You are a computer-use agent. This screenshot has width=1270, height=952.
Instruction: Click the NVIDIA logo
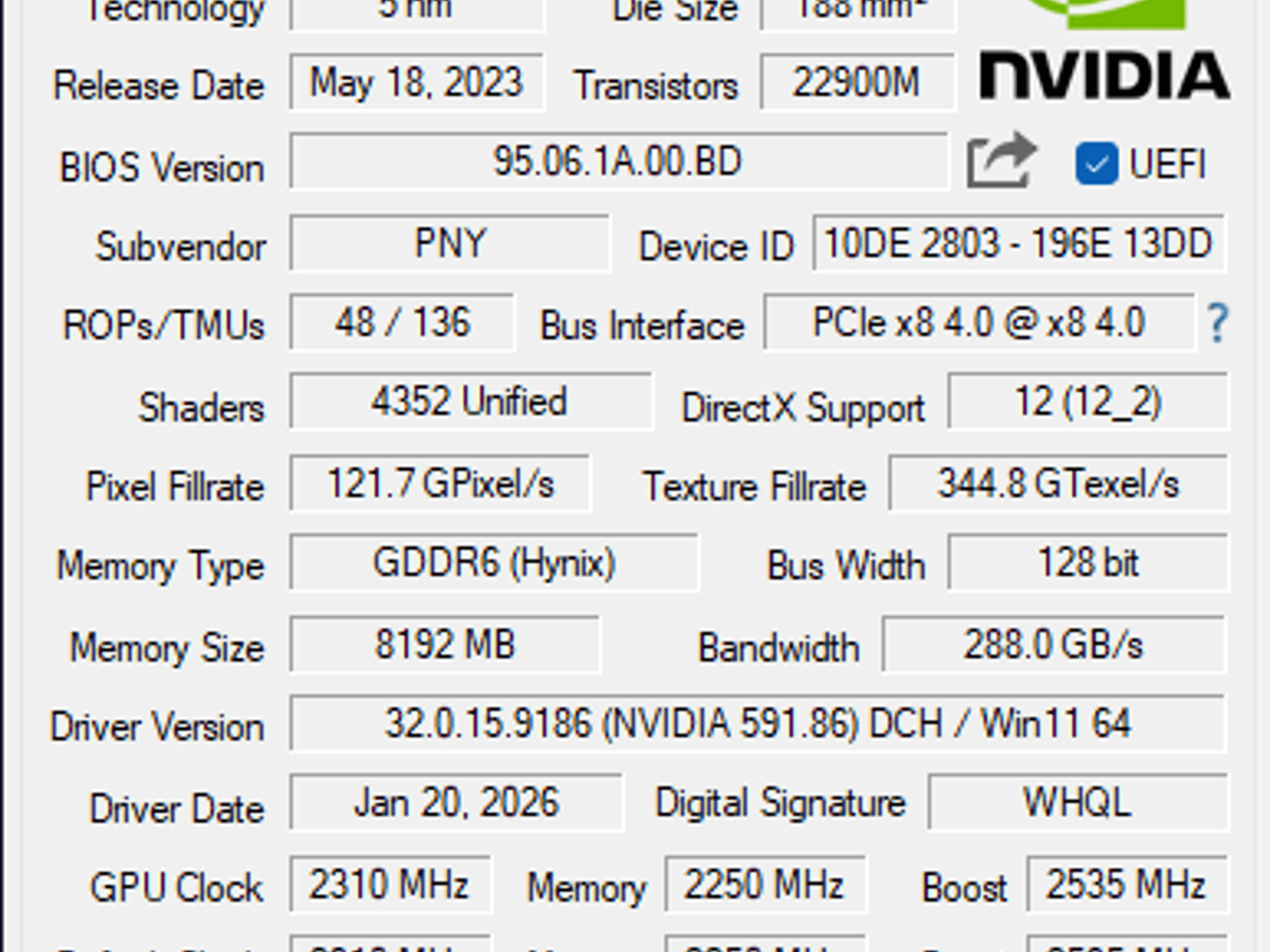pyautogui.click(x=1104, y=50)
